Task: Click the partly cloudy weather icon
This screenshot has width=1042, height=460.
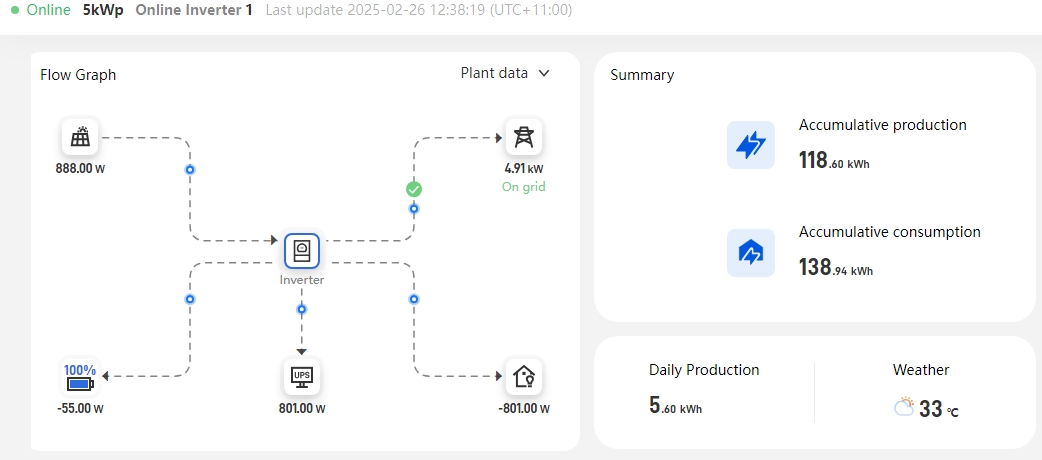Action: tap(904, 407)
